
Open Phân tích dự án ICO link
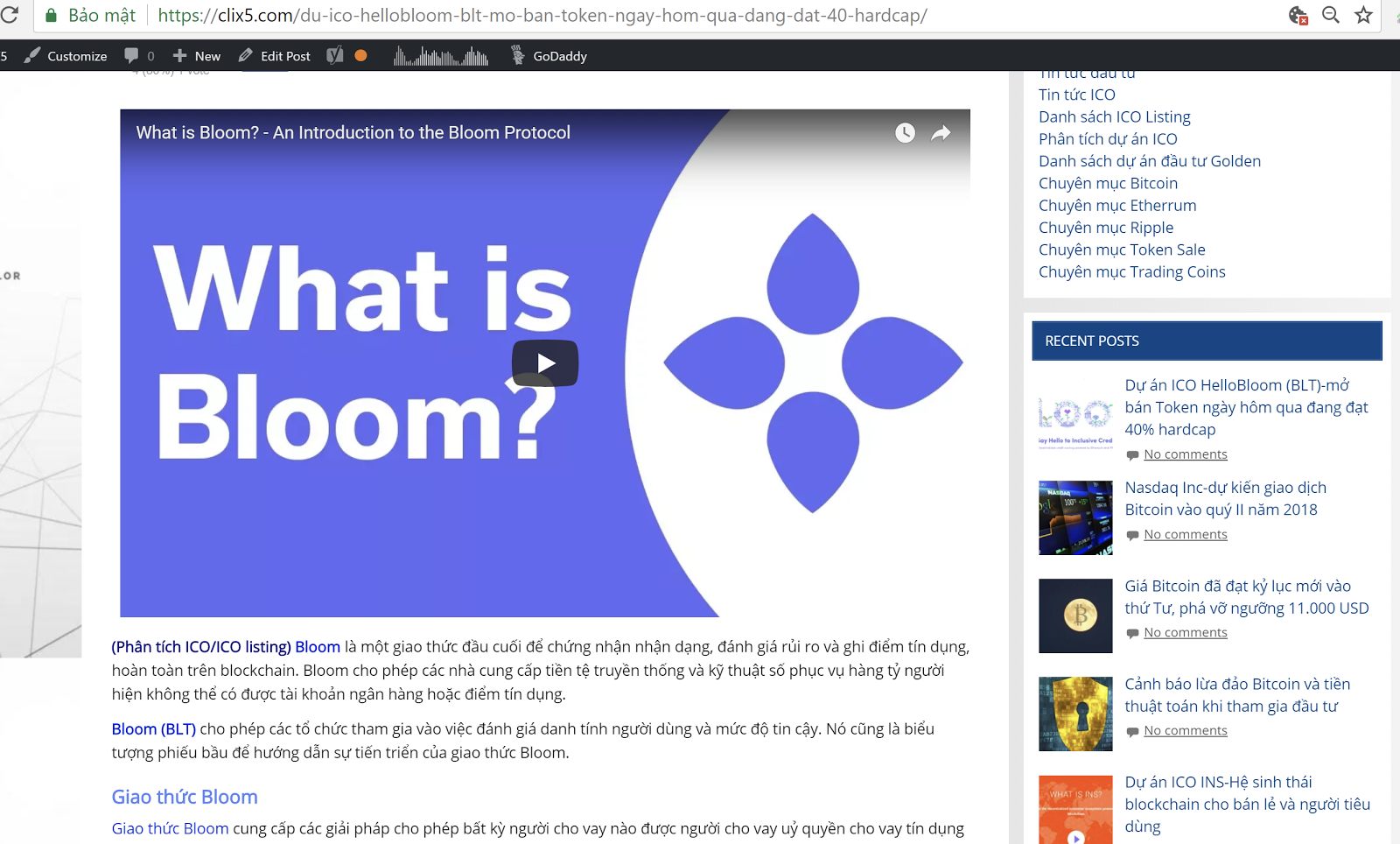click(x=1108, y=138)
